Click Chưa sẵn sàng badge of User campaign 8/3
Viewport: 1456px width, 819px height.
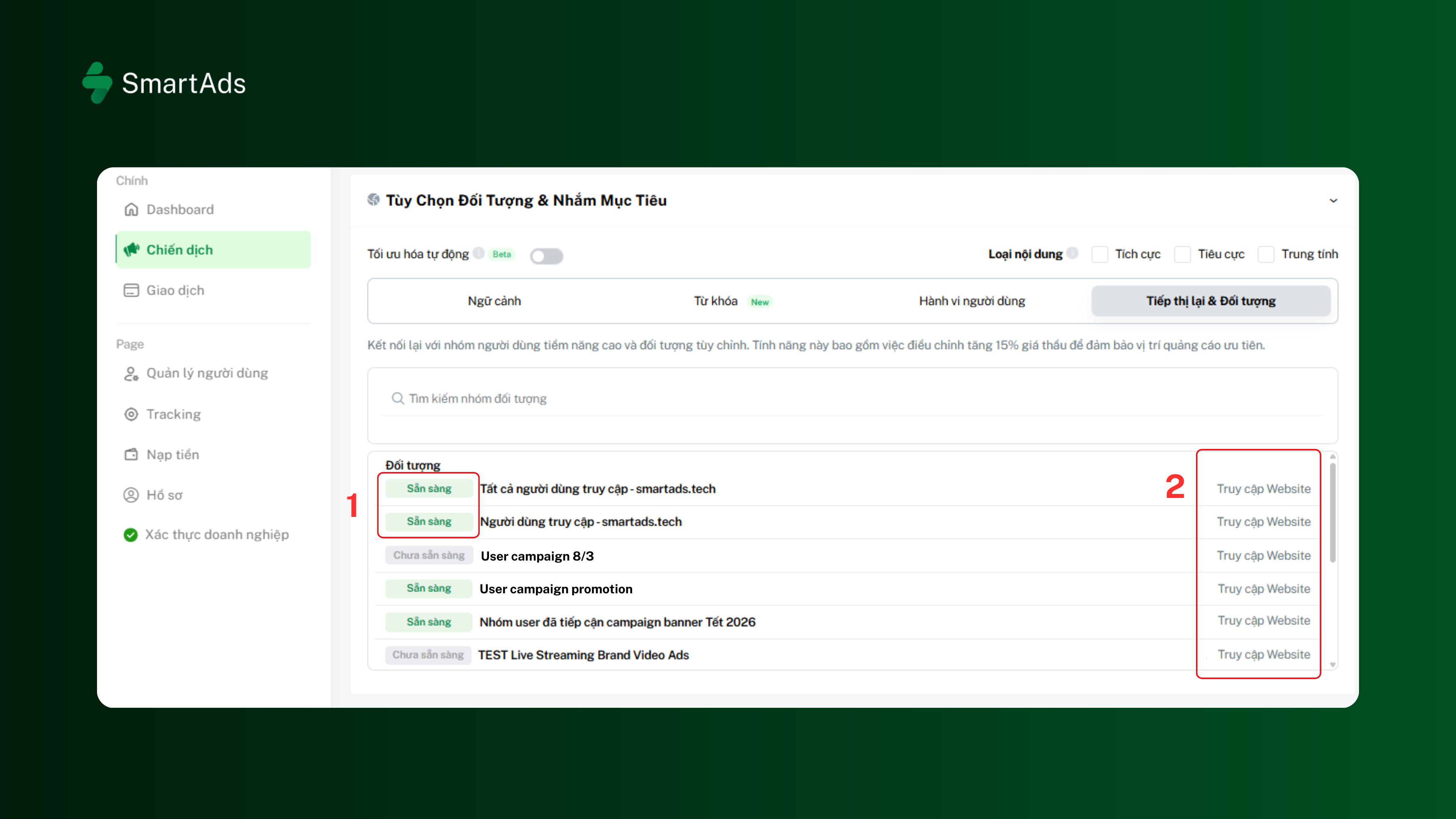tap(428, 556)
